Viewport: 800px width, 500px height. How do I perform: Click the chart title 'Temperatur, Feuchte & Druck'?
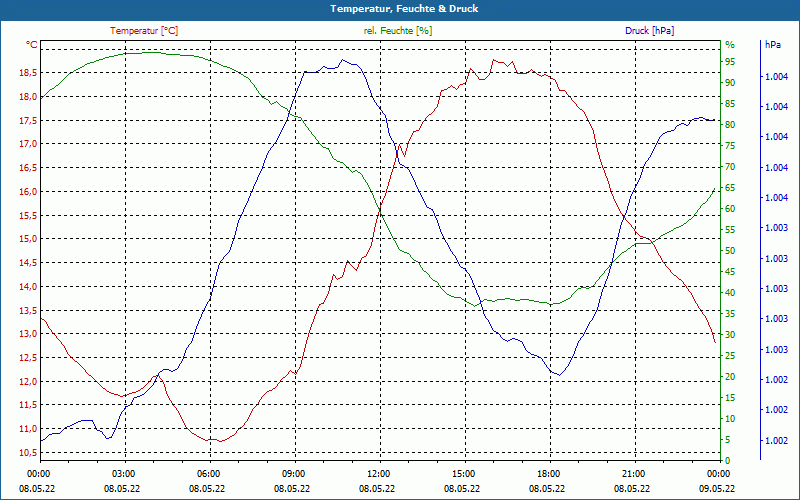click(x=404, y=9)
